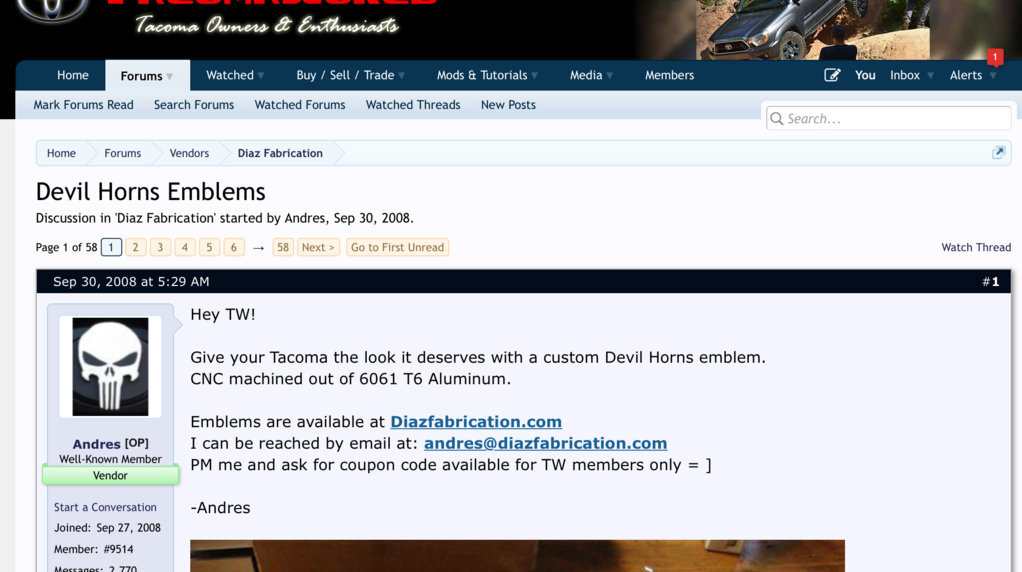Open the compose new post pencil icon
Screen dimensions: 1022x572
tap(832, 75)
